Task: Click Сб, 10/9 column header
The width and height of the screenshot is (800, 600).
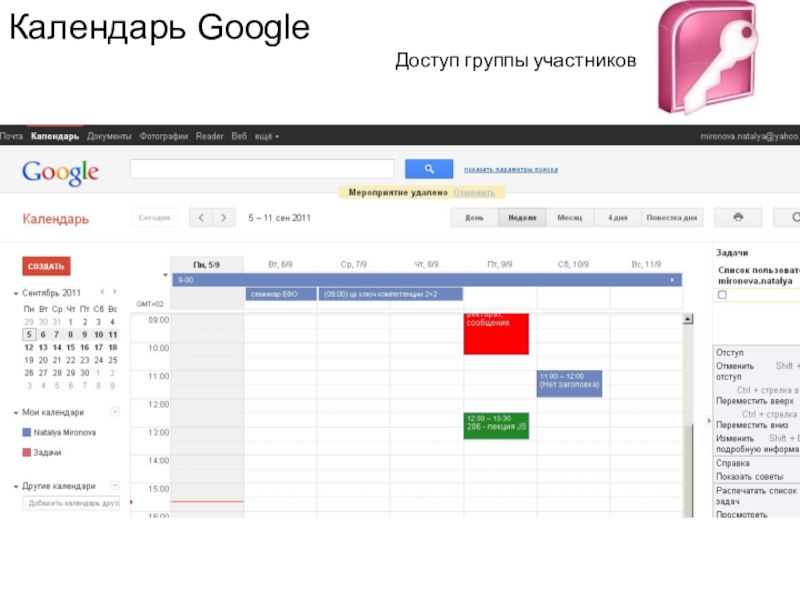Action: point(573,264)
